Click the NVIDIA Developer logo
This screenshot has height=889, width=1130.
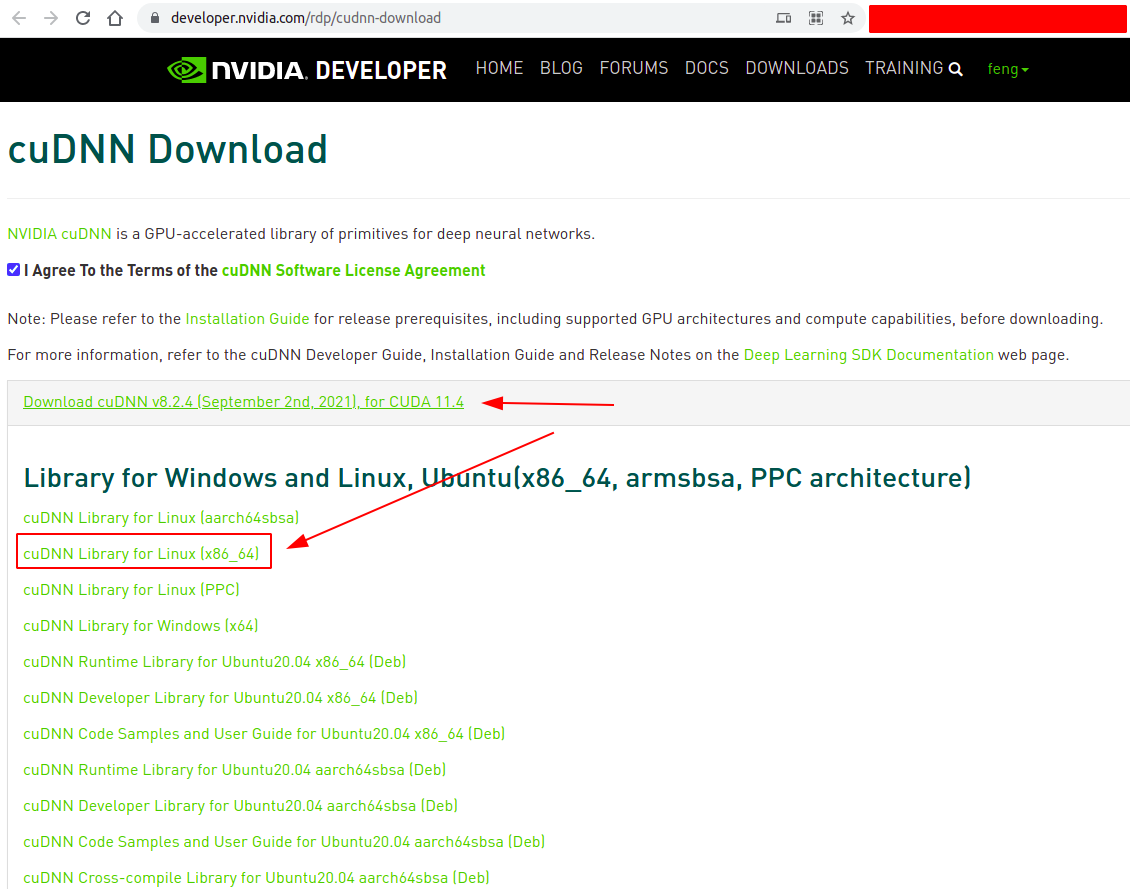pyautogui.click(x=307, y=70)
